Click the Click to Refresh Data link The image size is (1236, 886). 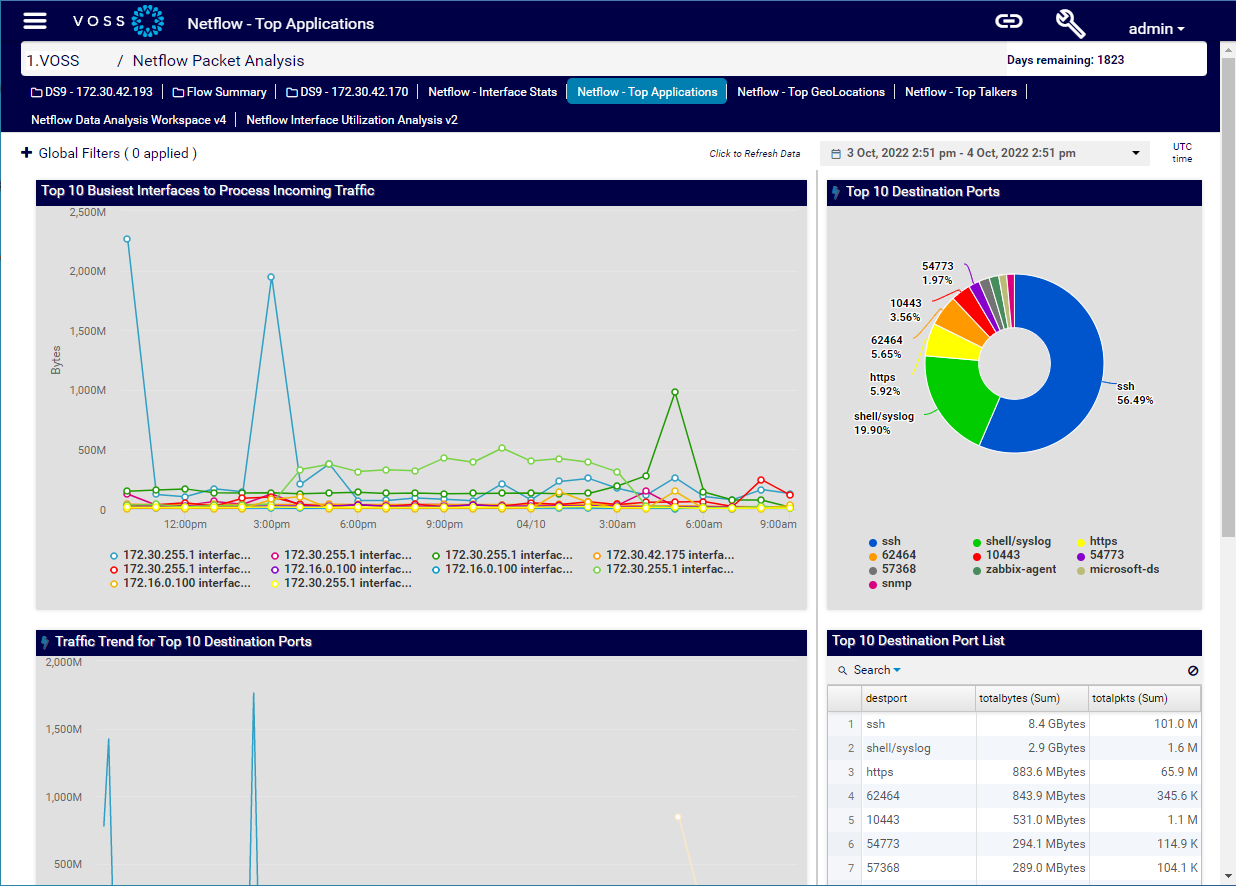754,154
